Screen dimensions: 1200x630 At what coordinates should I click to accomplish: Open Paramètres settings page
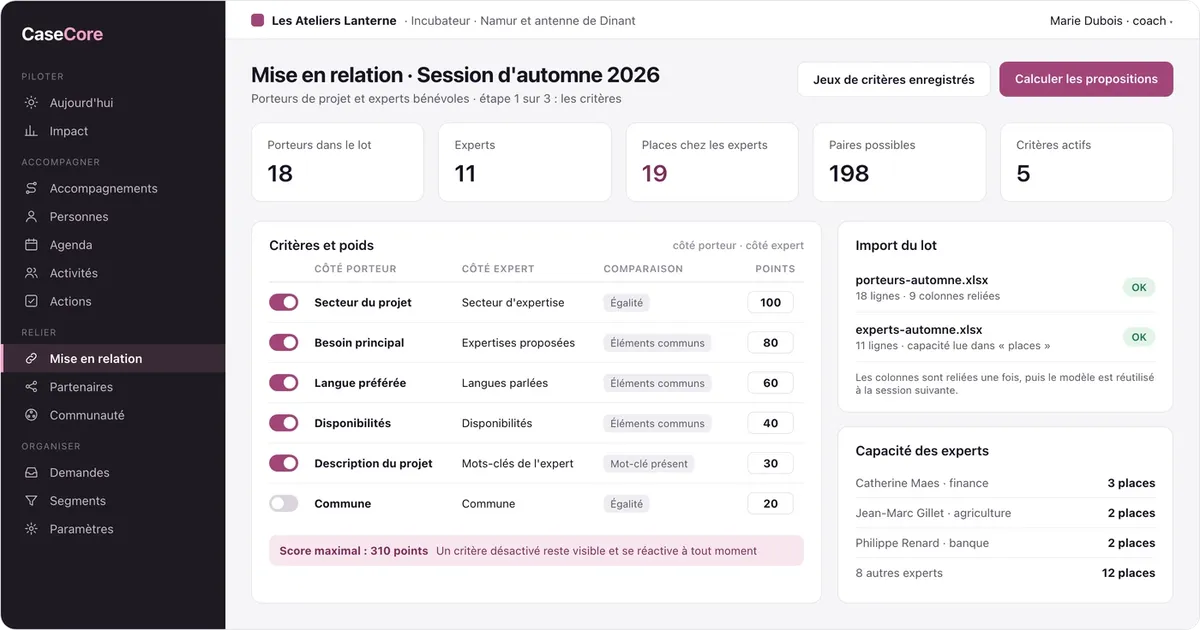[113, 529]
